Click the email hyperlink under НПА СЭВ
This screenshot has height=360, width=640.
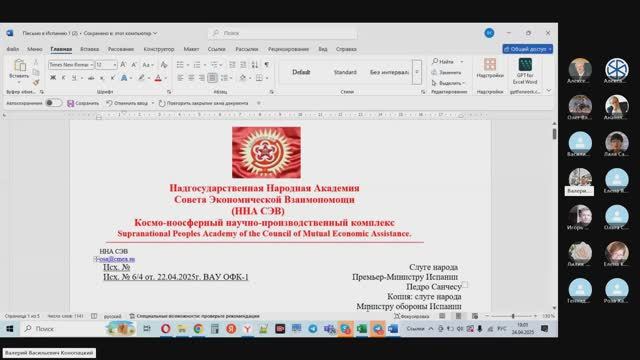[x=116, y=259]
